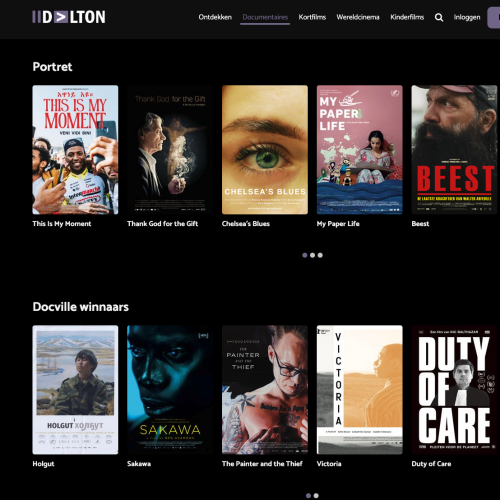The width and height of the screenshot is (500, 500).
Task: Click title text 'Beest'
Action: pos(420,224)
